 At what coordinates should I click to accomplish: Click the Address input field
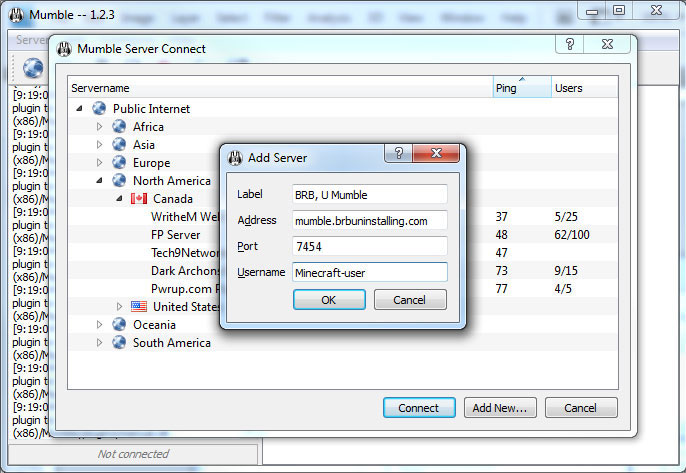tap(370, 220)
